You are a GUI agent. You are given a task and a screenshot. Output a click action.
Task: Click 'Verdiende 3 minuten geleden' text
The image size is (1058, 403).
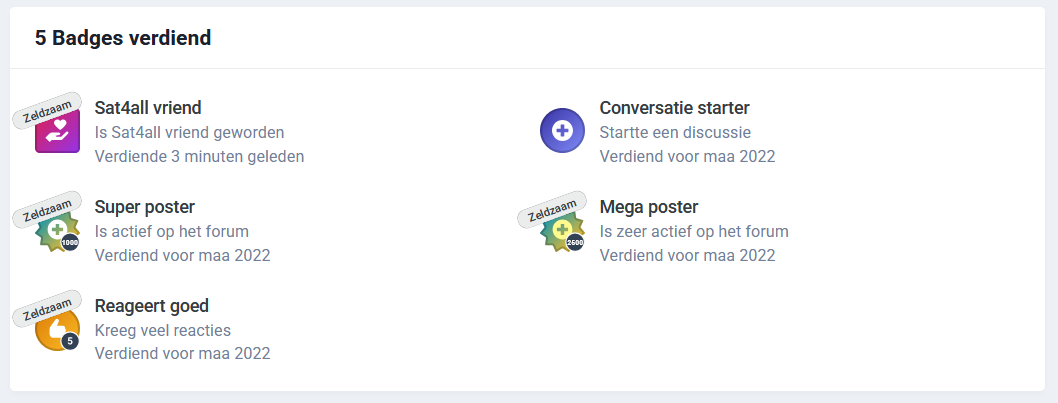coord(199,157)
